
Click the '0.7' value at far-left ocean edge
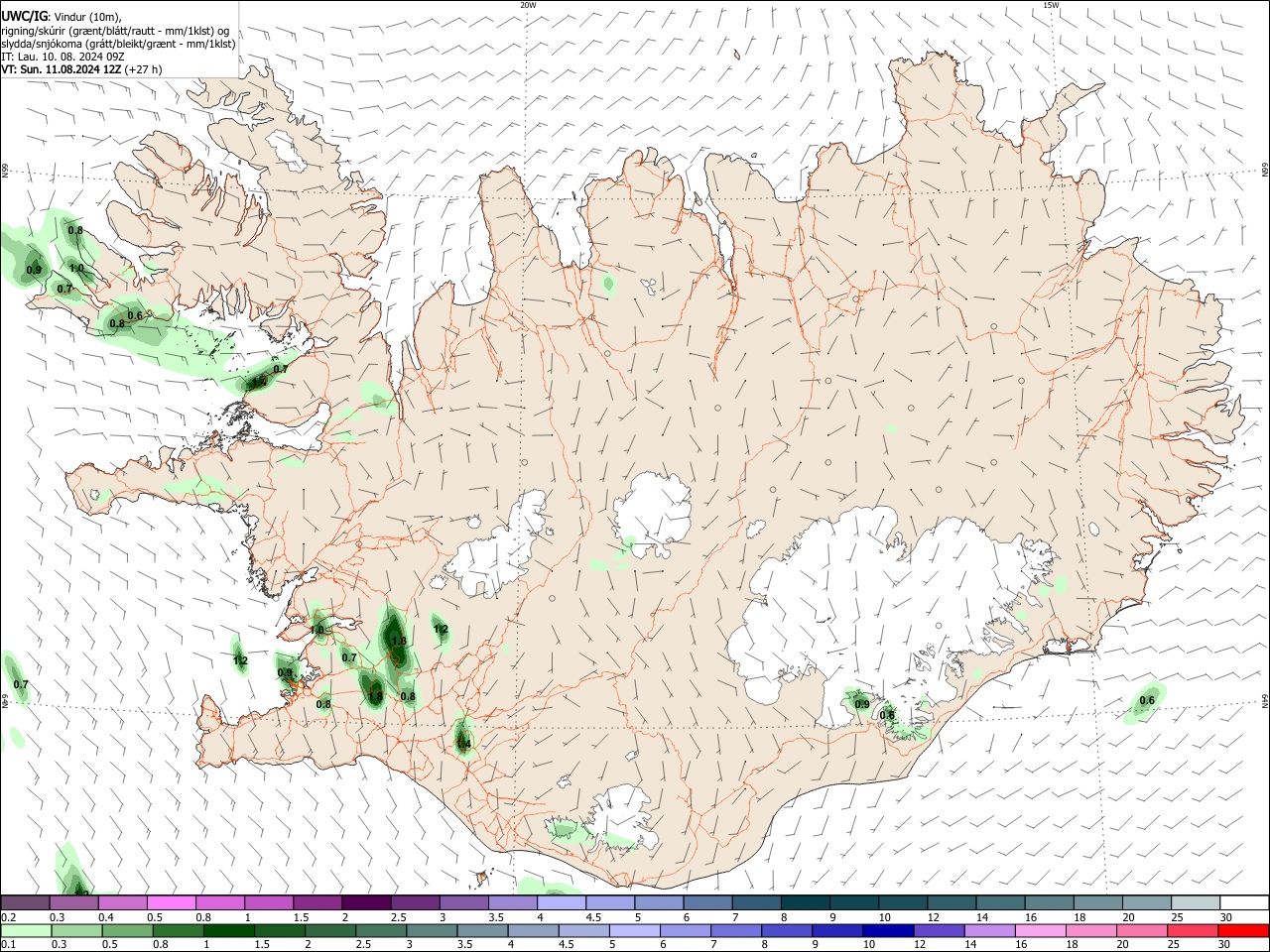(21, 684)
